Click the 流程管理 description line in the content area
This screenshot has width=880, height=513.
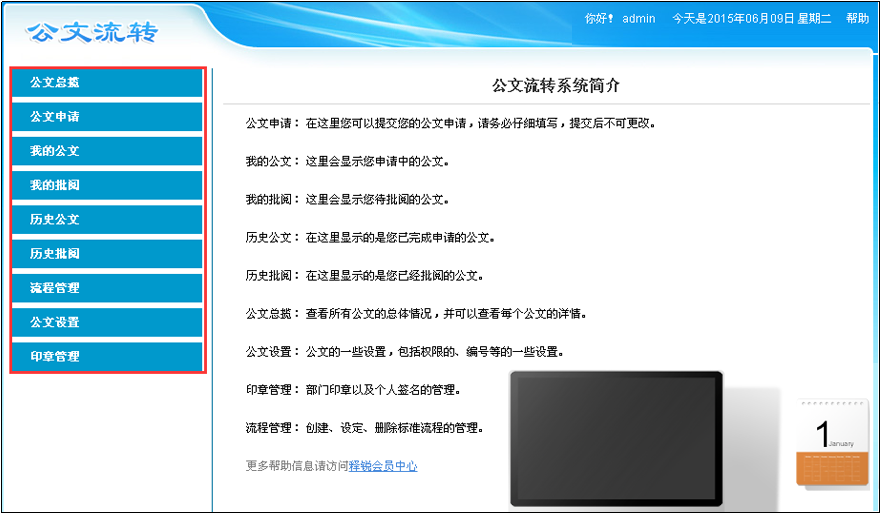tap(365, 428)
